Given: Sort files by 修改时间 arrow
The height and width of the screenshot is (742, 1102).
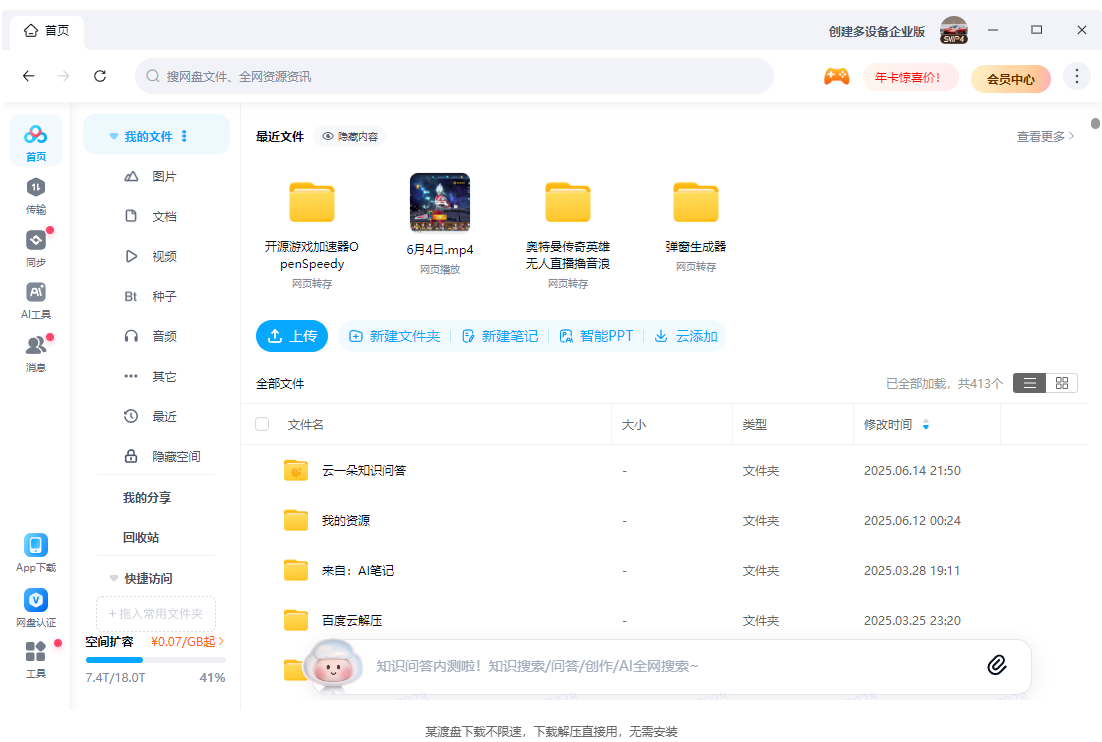Looking at the screenshot, I should coord(926,425).
